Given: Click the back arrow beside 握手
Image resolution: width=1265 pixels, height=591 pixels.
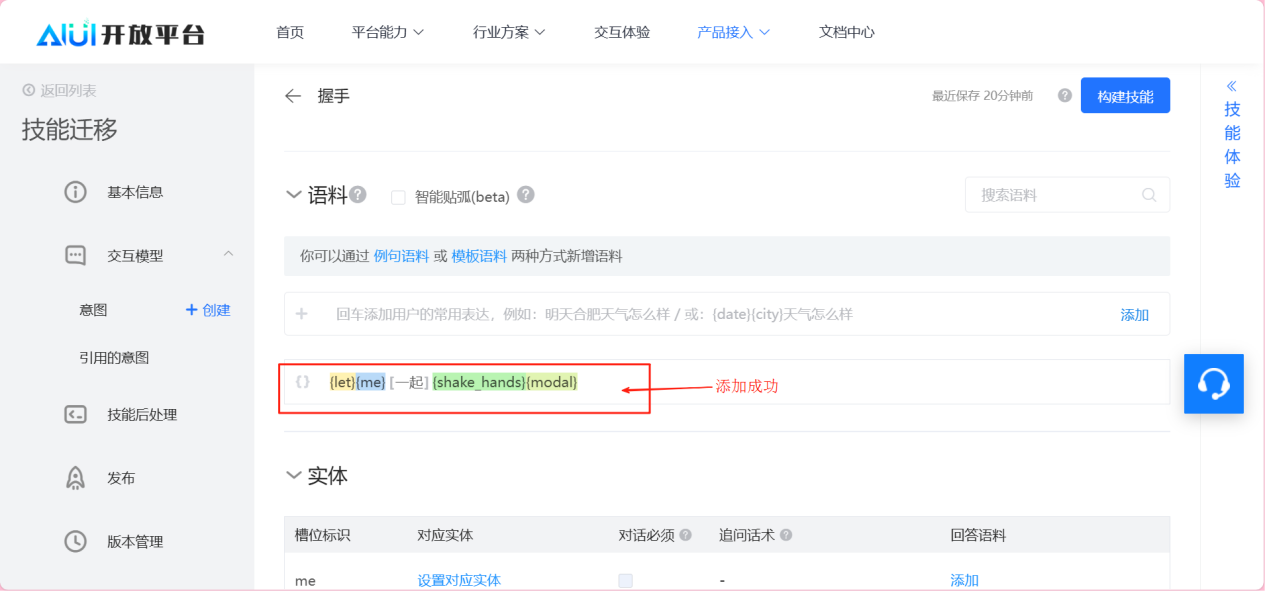Looking at the screenshot, I should coord(293,96).
